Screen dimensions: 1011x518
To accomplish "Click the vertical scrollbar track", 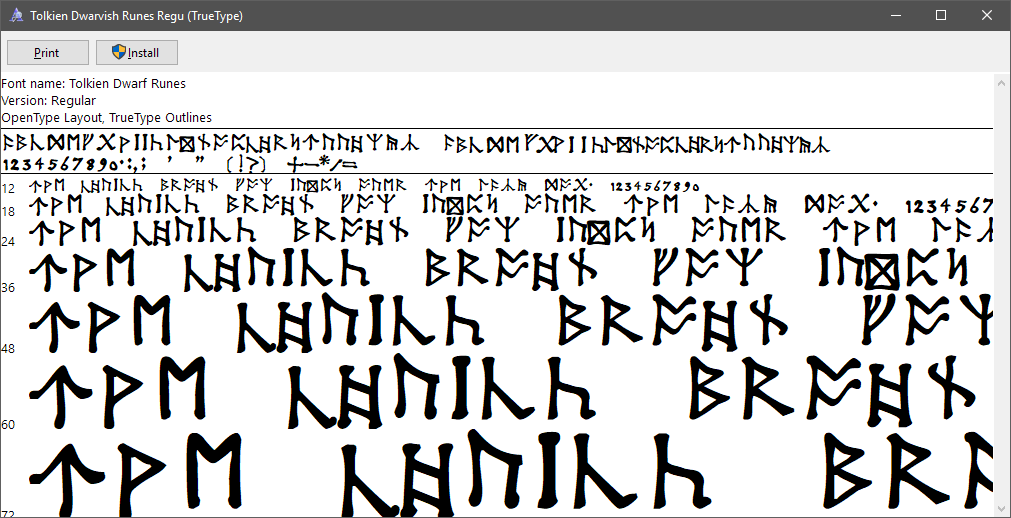I will pos(1001,295).
